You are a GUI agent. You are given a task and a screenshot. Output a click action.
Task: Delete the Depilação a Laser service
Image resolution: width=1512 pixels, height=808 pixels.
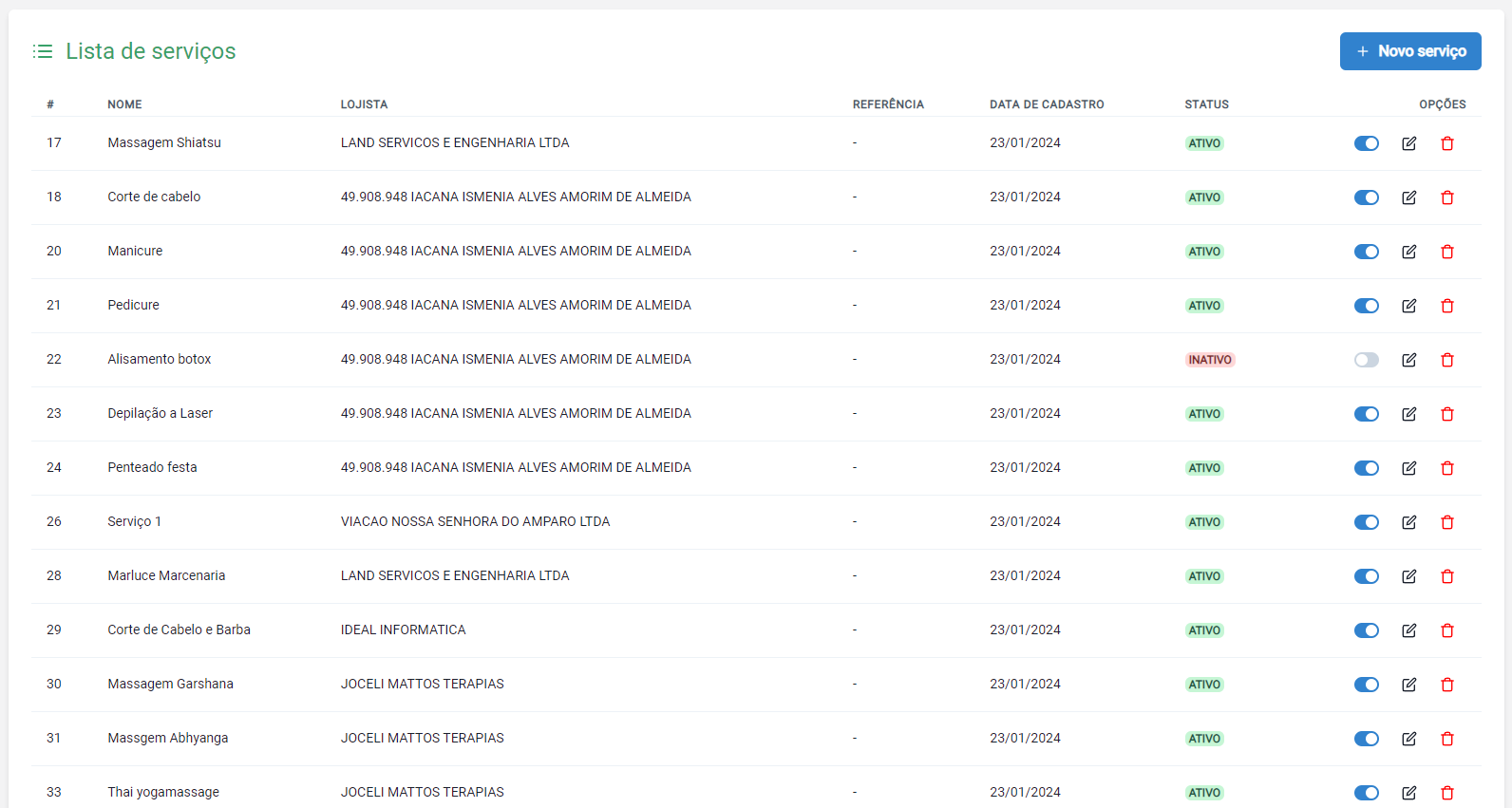click(x=1447, y=414)
